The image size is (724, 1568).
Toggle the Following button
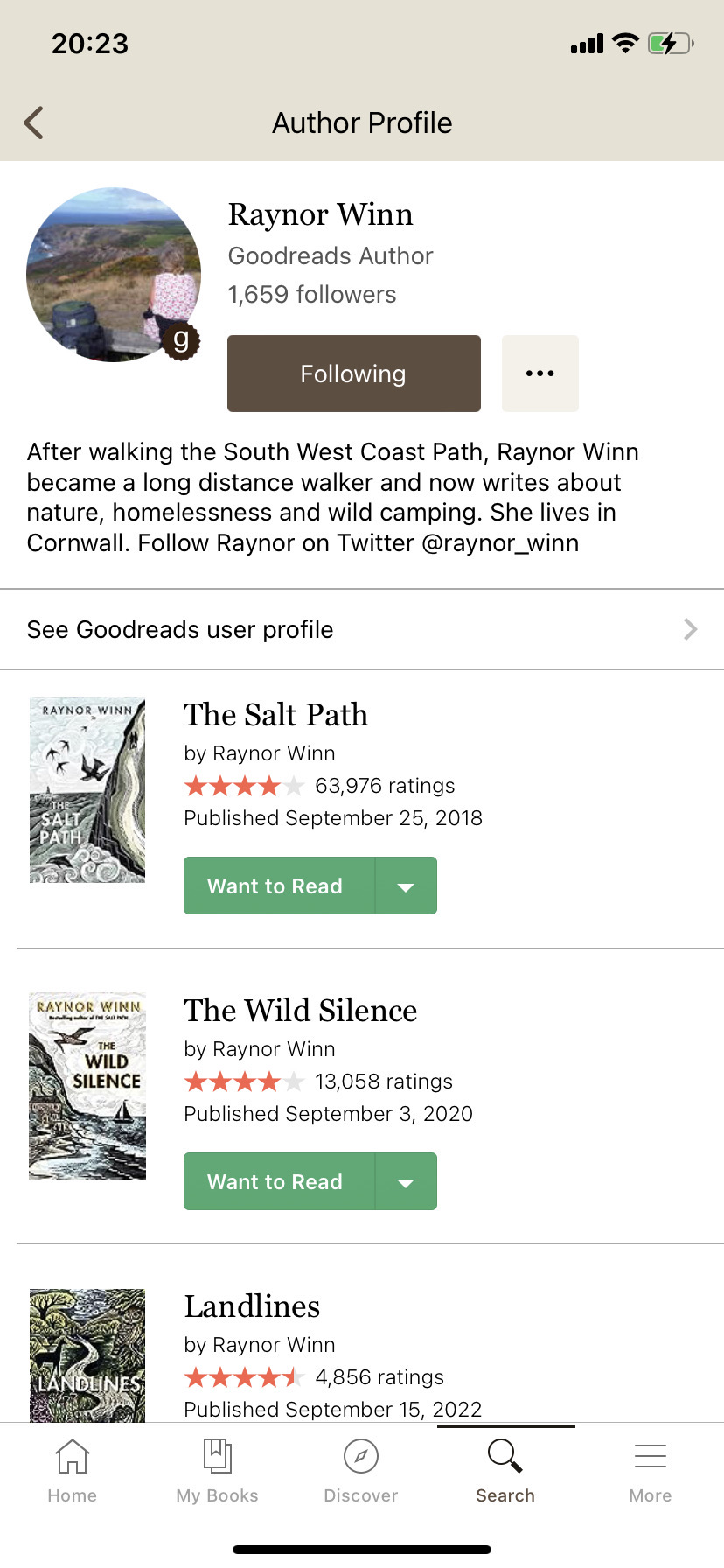[x=353, y=374]
